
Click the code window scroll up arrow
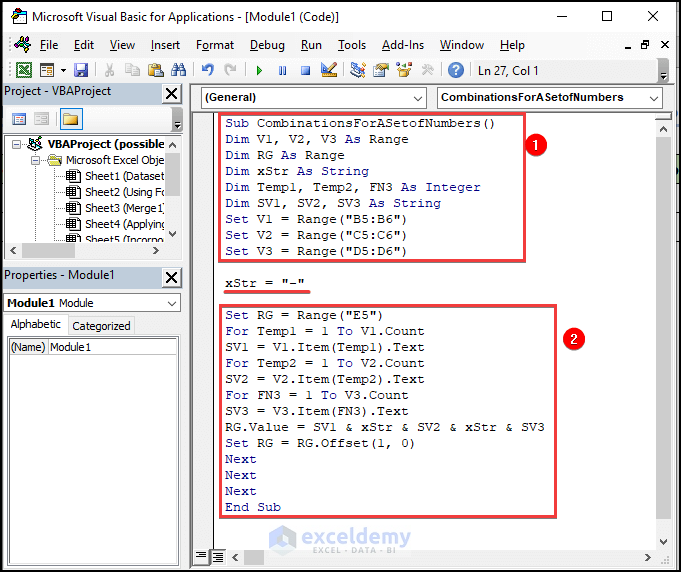[664, 129]
